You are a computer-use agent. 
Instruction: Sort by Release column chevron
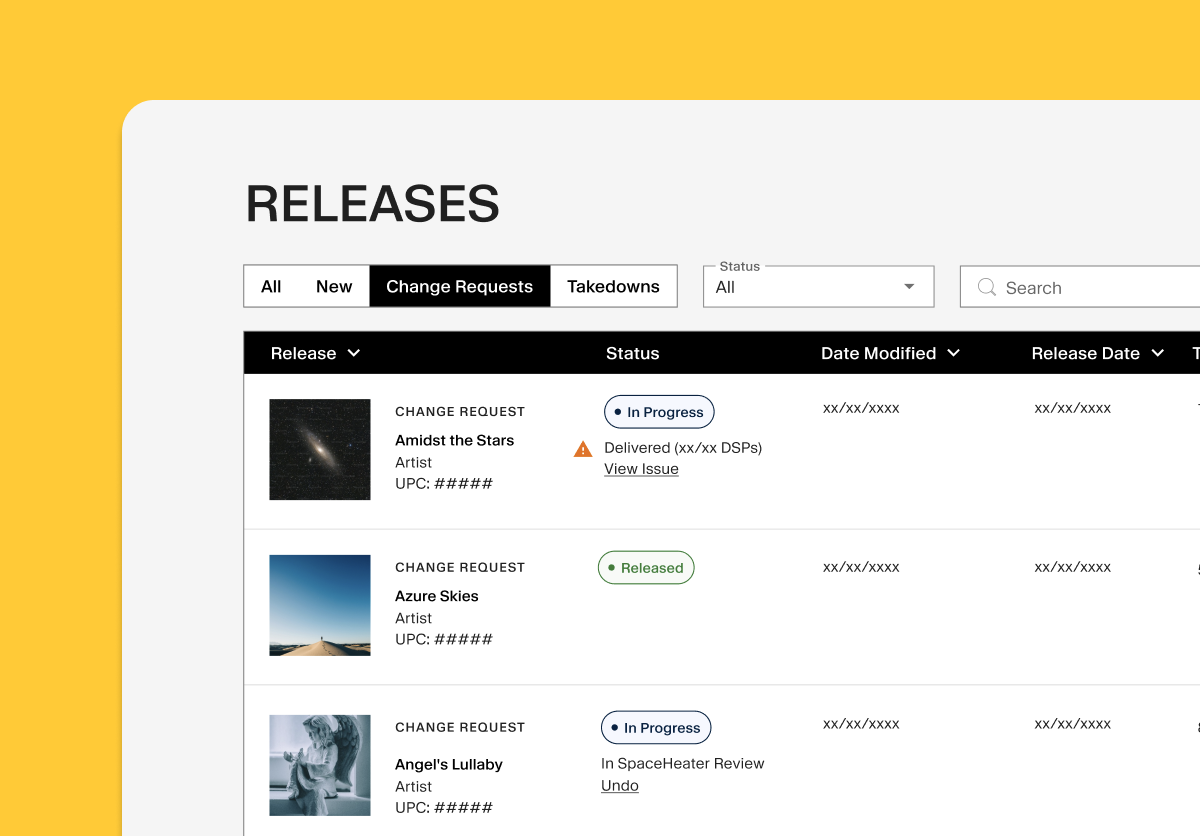tap(353, 353)
